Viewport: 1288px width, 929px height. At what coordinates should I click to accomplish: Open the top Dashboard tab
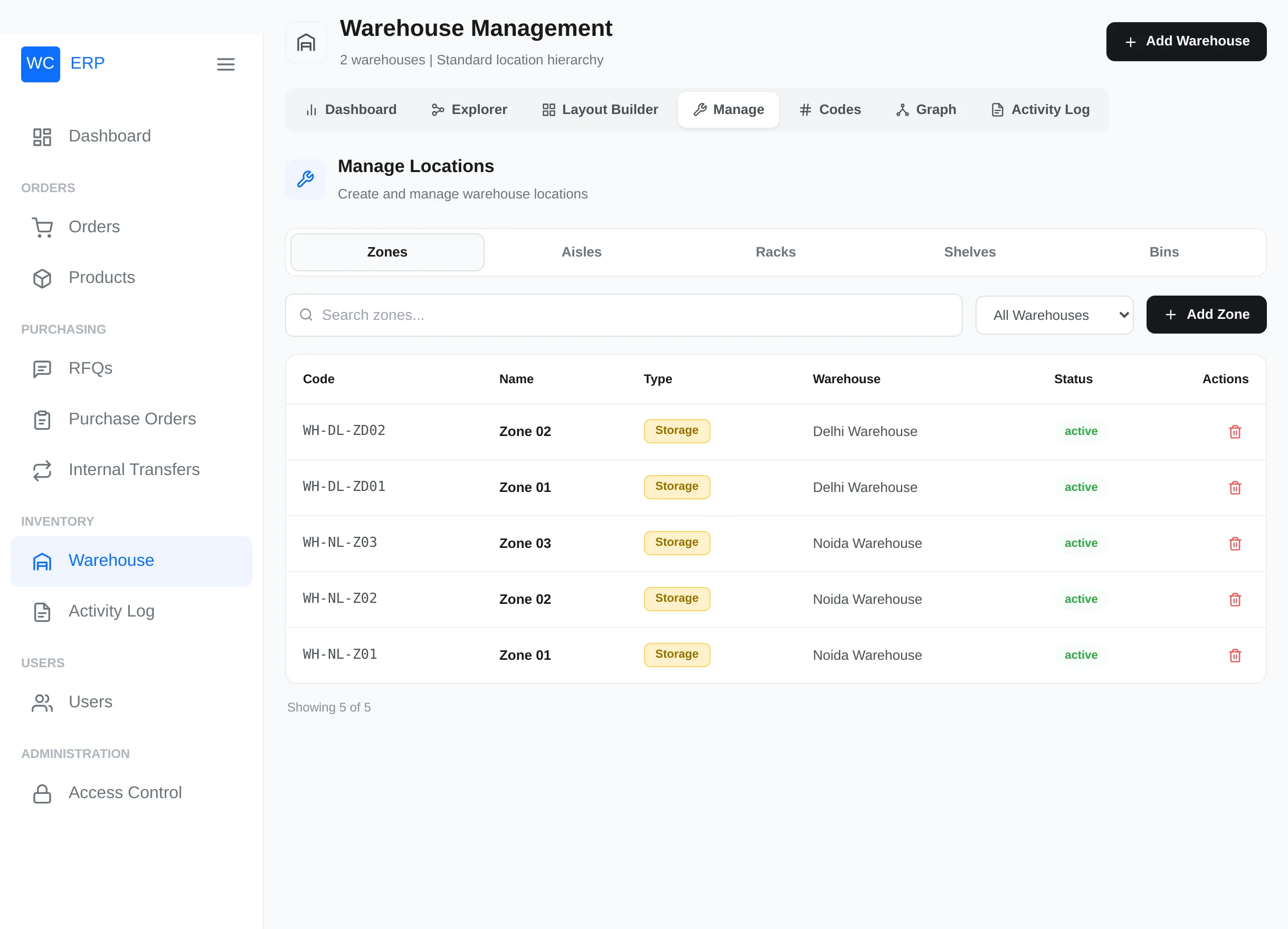pos(351,110)
